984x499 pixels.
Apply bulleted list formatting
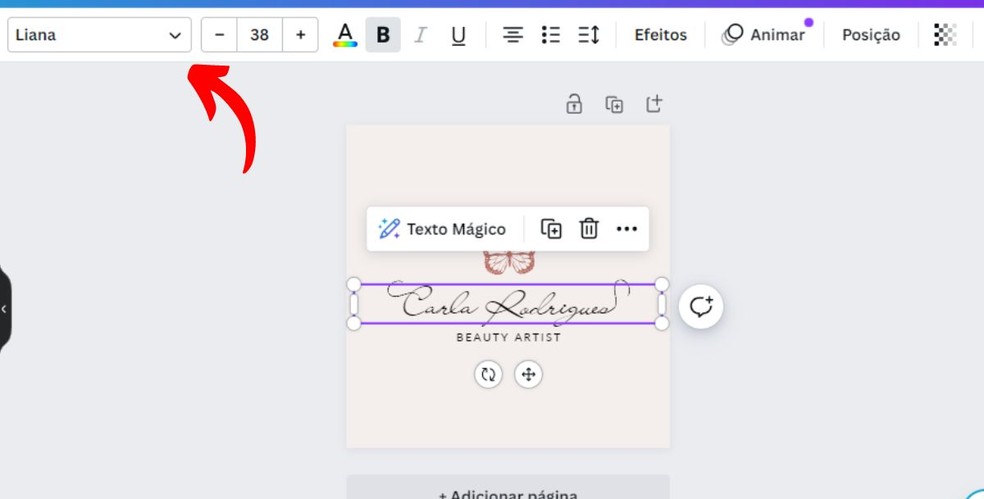tap(550, 35)
